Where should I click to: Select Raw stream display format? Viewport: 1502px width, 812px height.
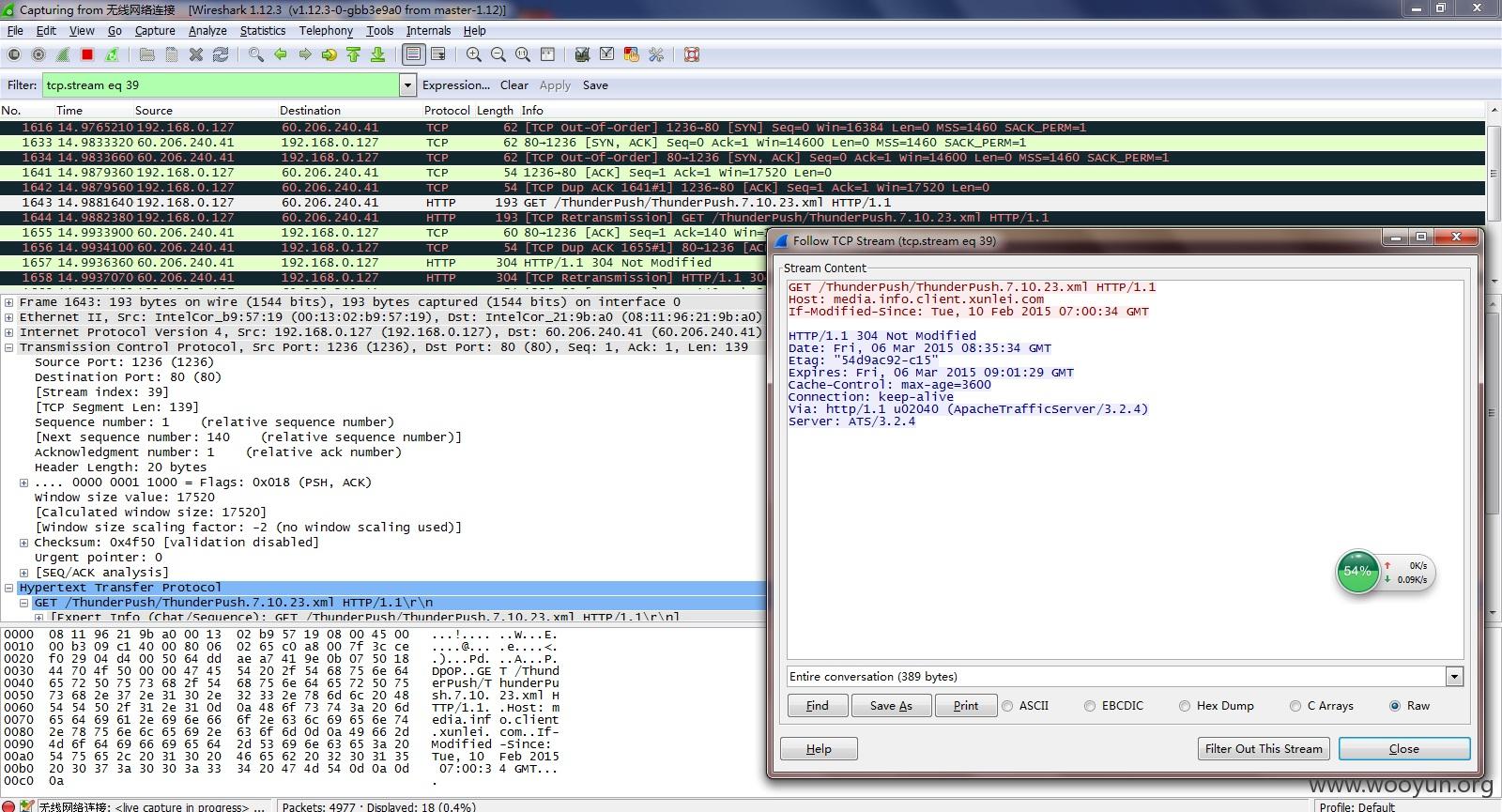[1395, 706]
